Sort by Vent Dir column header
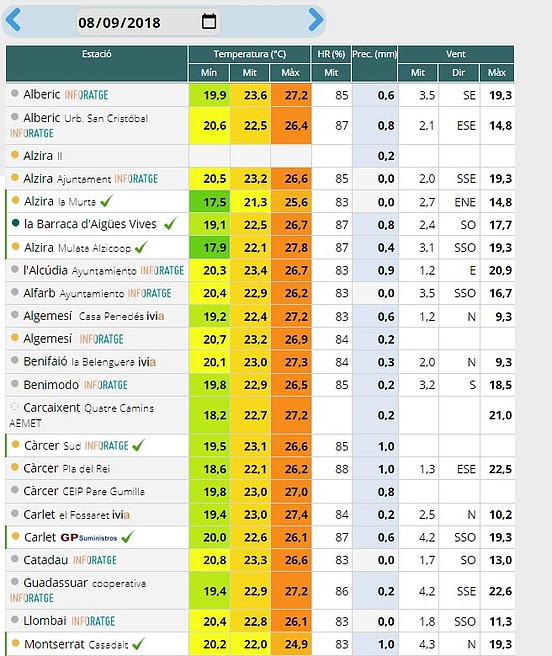The width and height of the screenshot is (552, 656). (459, 73)
